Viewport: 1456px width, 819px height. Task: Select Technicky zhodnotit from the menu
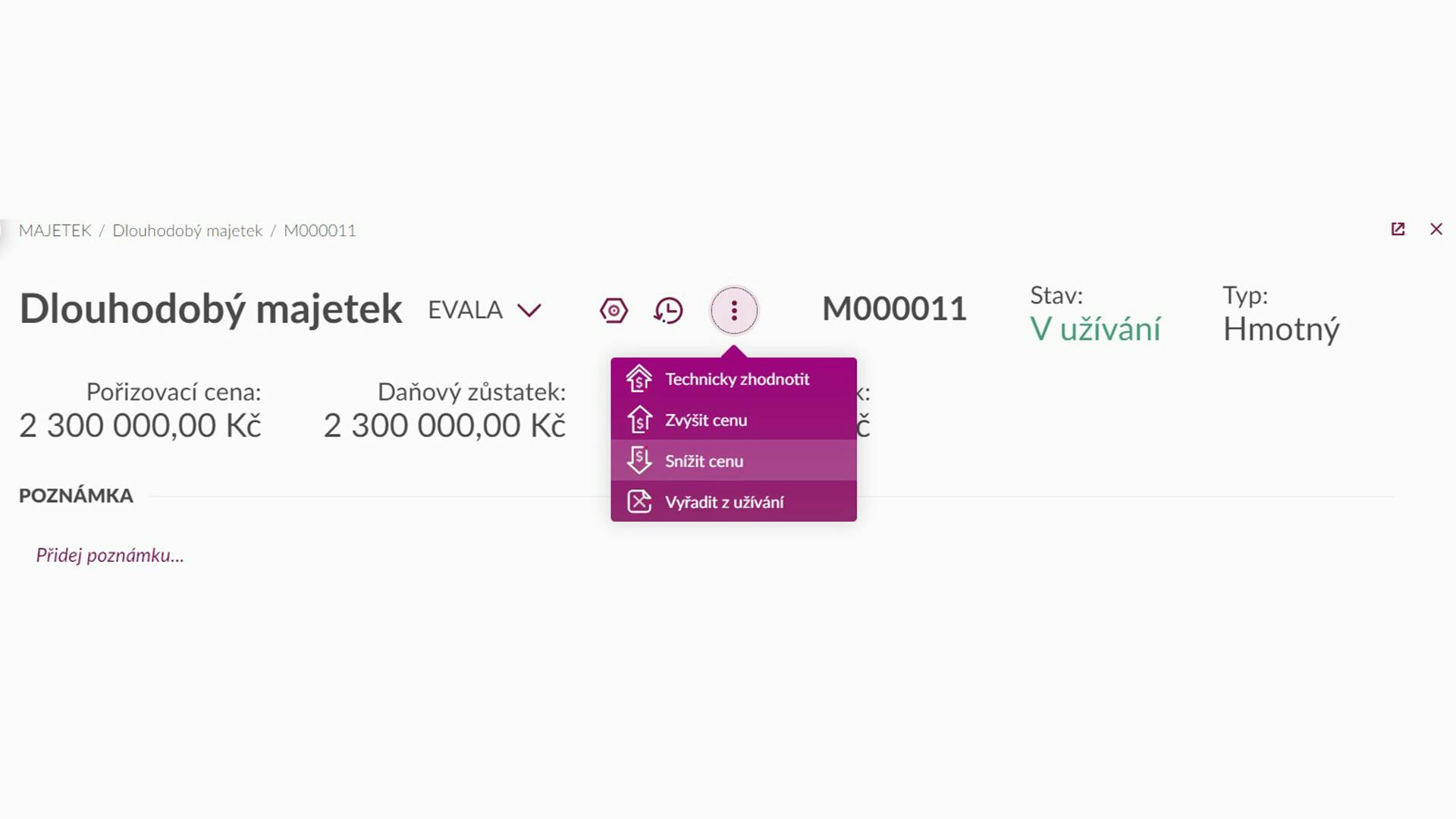(x=733, y=378)
